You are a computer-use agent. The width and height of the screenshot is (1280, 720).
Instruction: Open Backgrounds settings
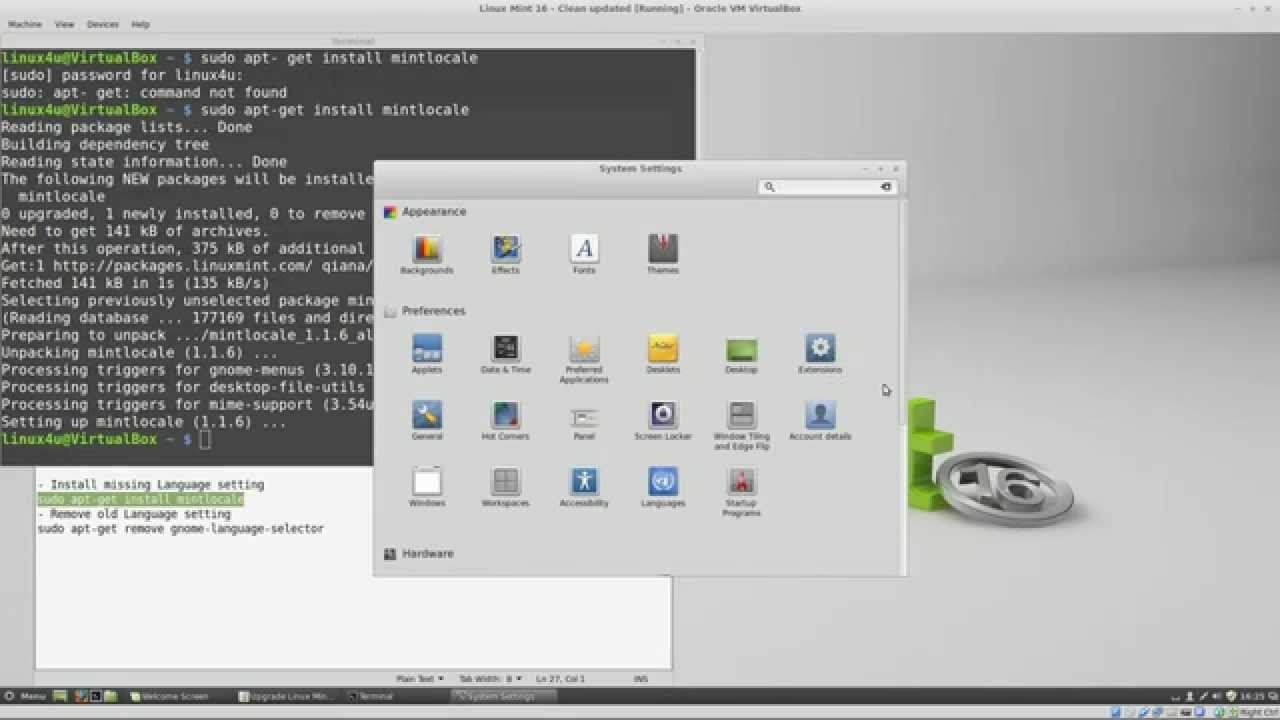coord(427,254)
